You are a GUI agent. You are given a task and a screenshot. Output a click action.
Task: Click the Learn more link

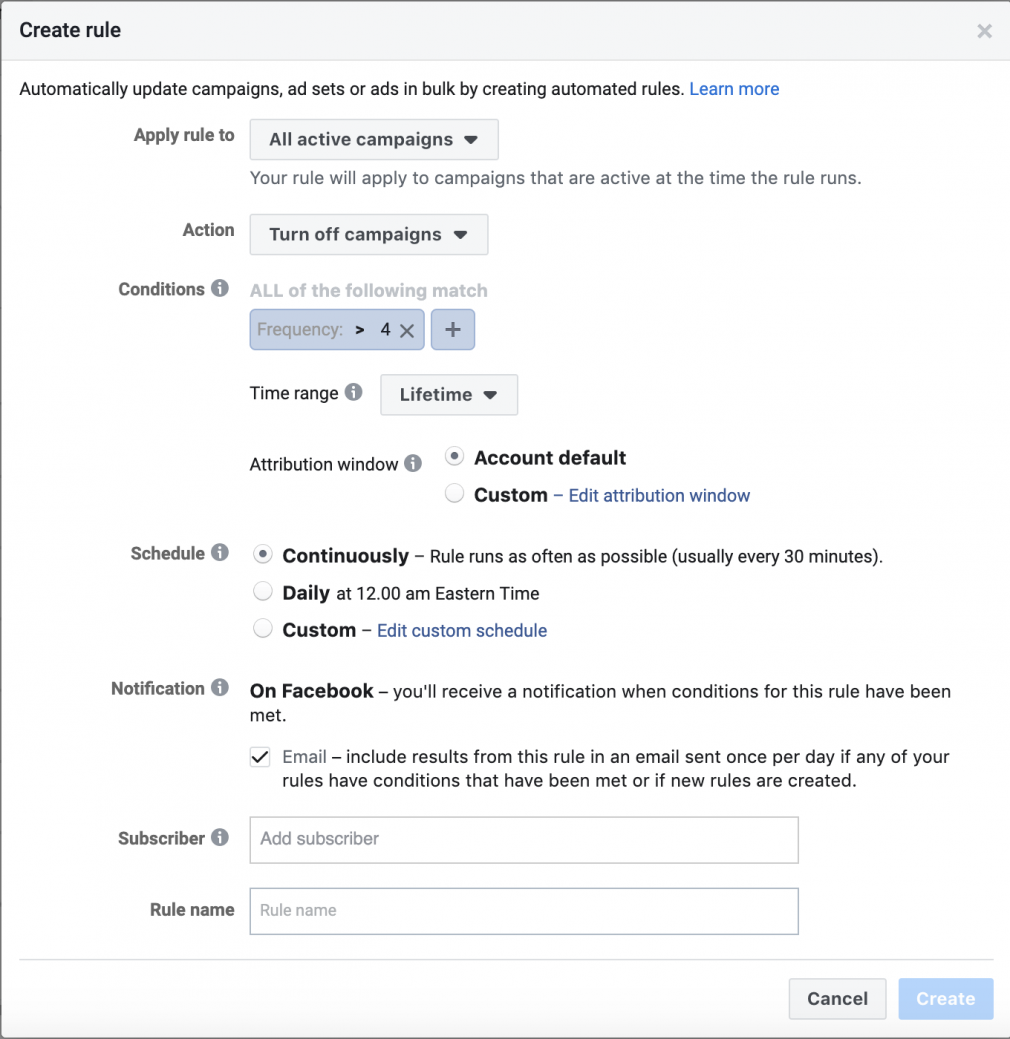point(734,89)
